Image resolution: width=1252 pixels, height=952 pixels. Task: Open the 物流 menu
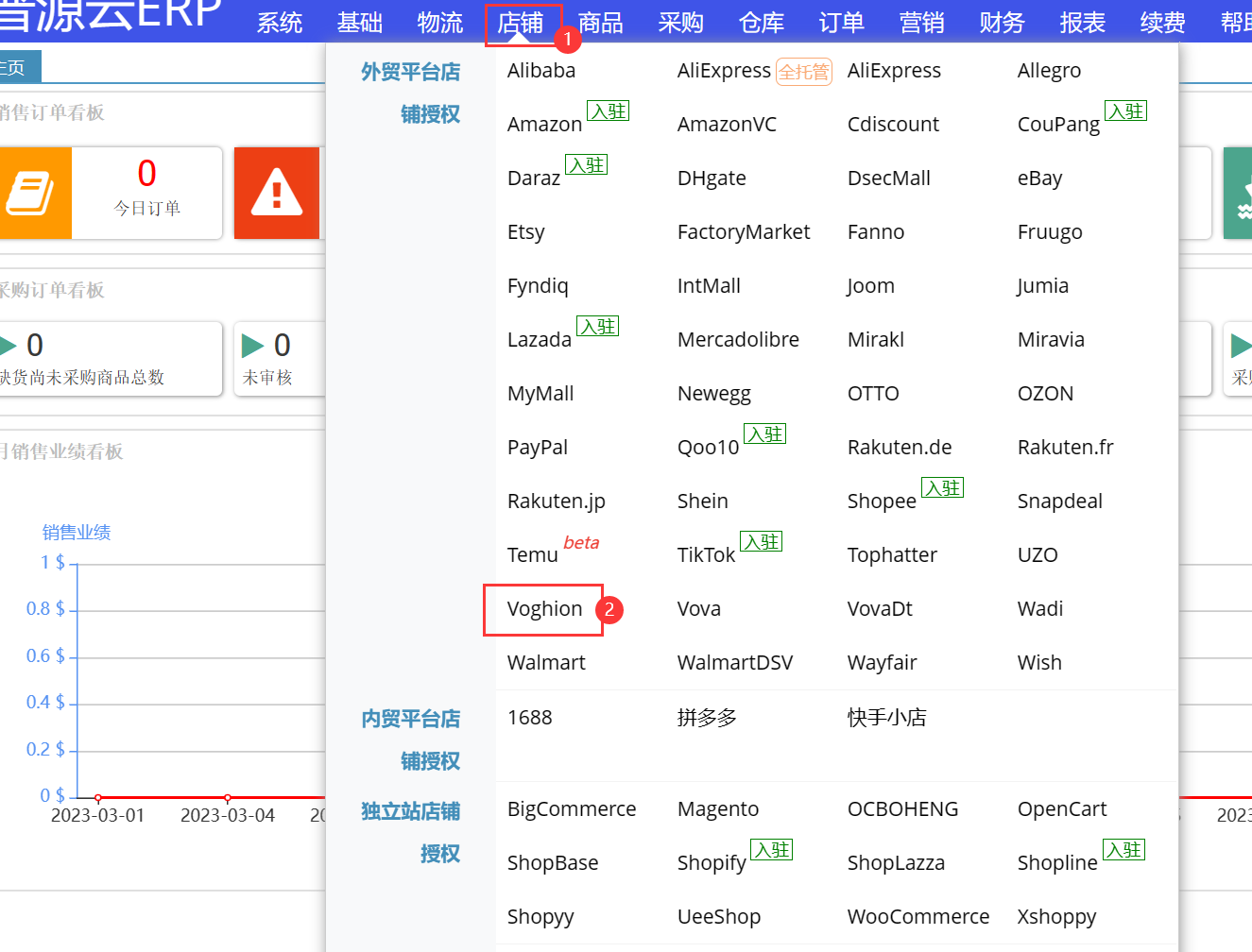(x=440, y=23)
